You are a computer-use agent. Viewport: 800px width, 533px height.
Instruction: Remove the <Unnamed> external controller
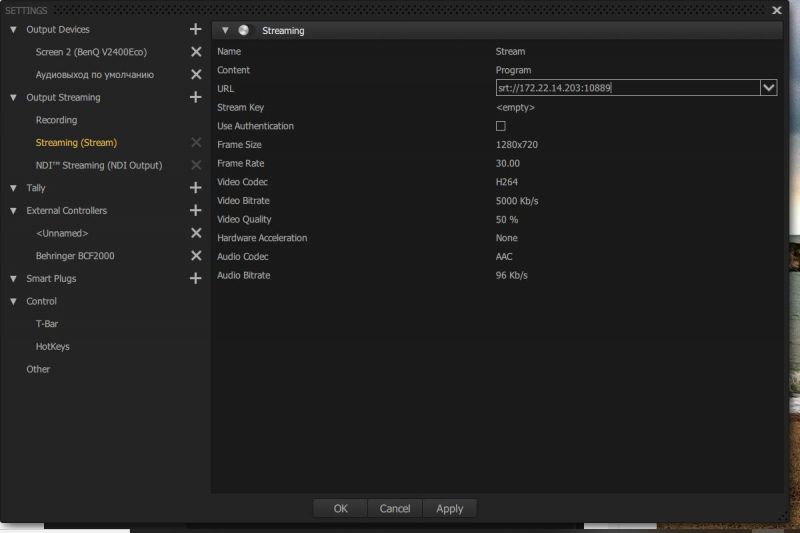196,233
